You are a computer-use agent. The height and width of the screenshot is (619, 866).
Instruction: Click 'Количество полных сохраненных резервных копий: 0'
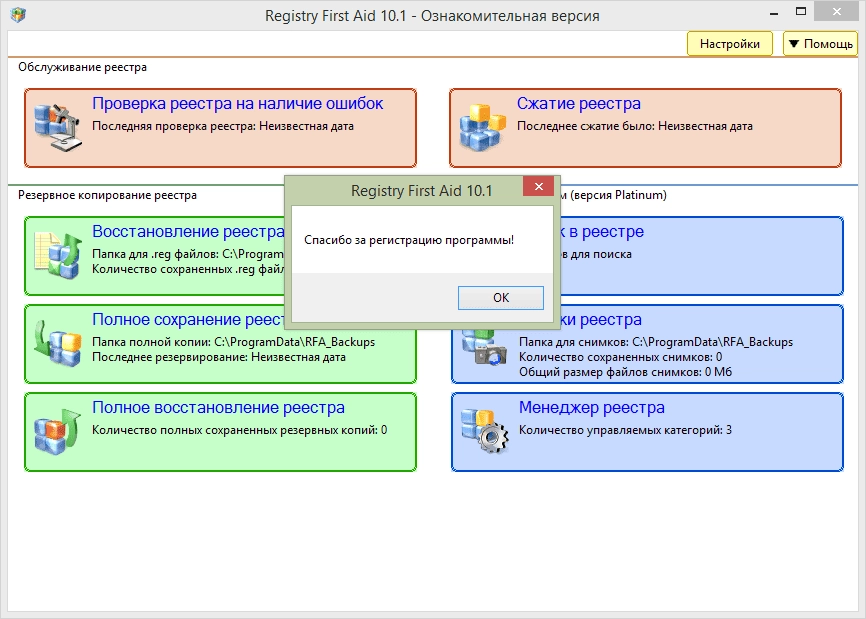point(239,430)
